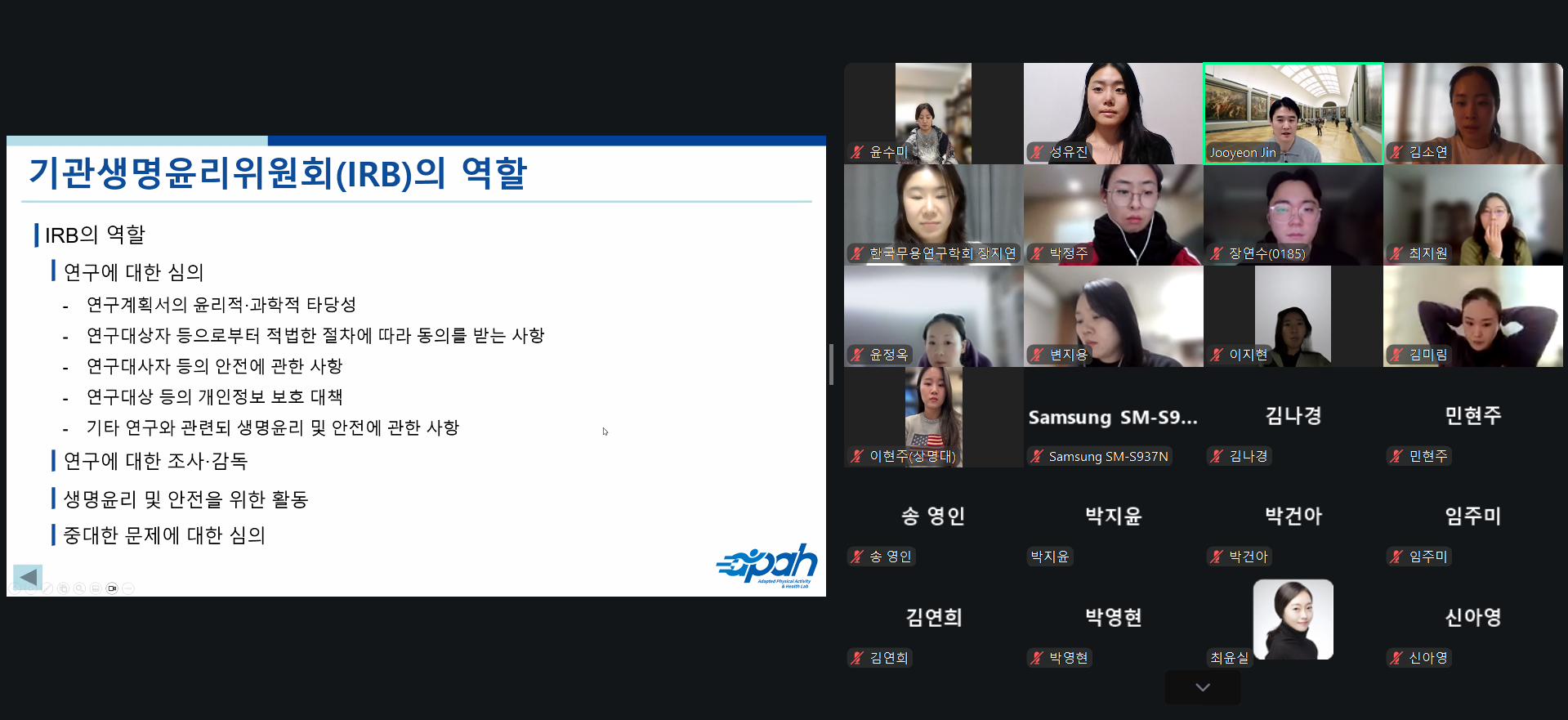Click the 박지윤 name label badge
Image resolution: width=1568 pixels, height=720 pixels.
pos(1049,557)
